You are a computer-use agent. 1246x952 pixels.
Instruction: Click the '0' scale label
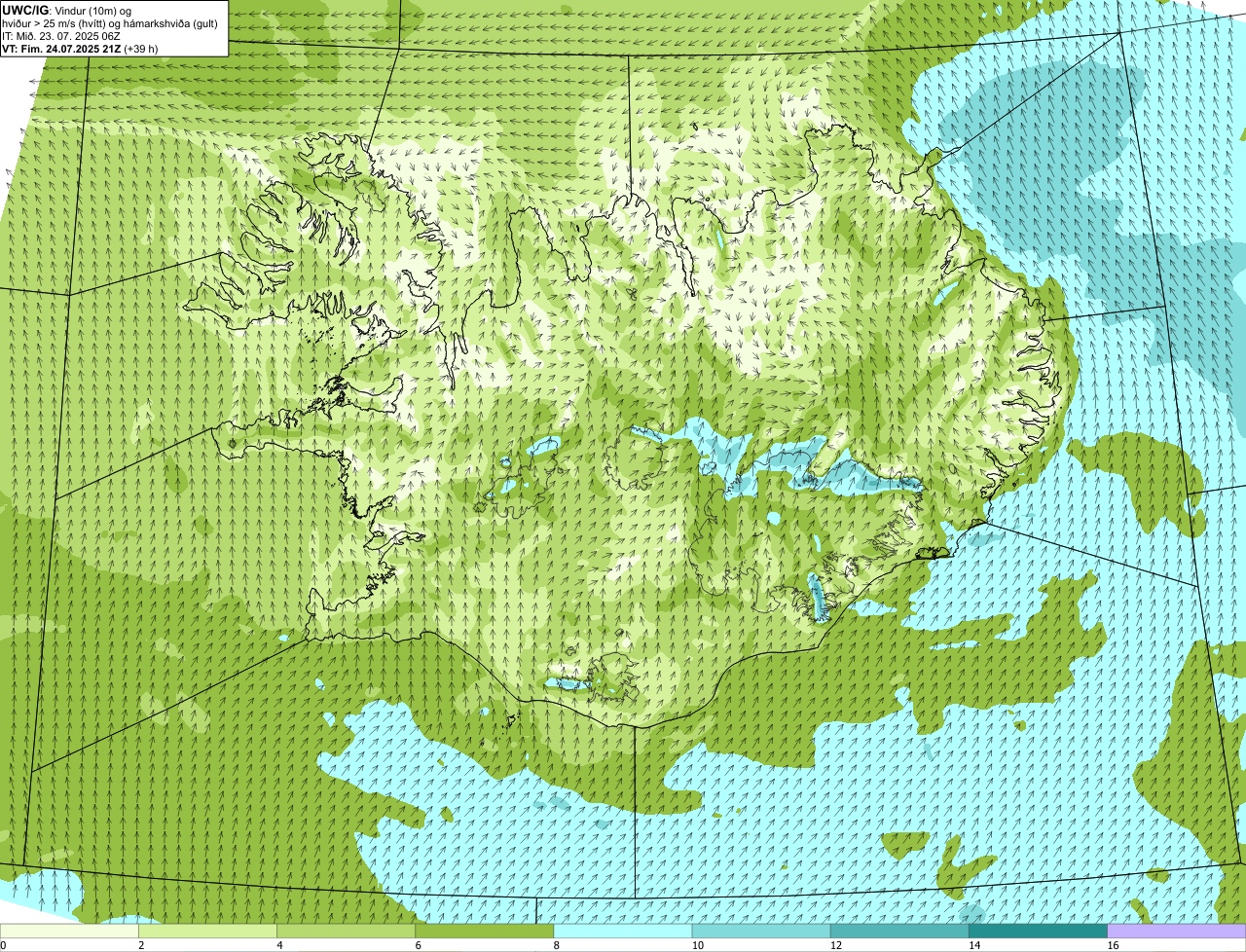tap(3, 945)
